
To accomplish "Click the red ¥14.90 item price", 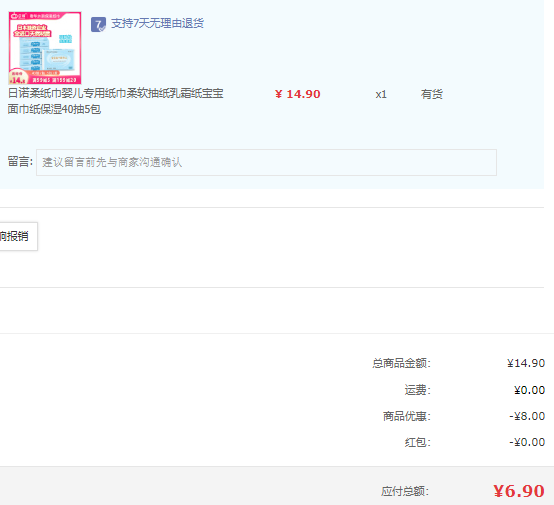I will click(x=297, y=94).
